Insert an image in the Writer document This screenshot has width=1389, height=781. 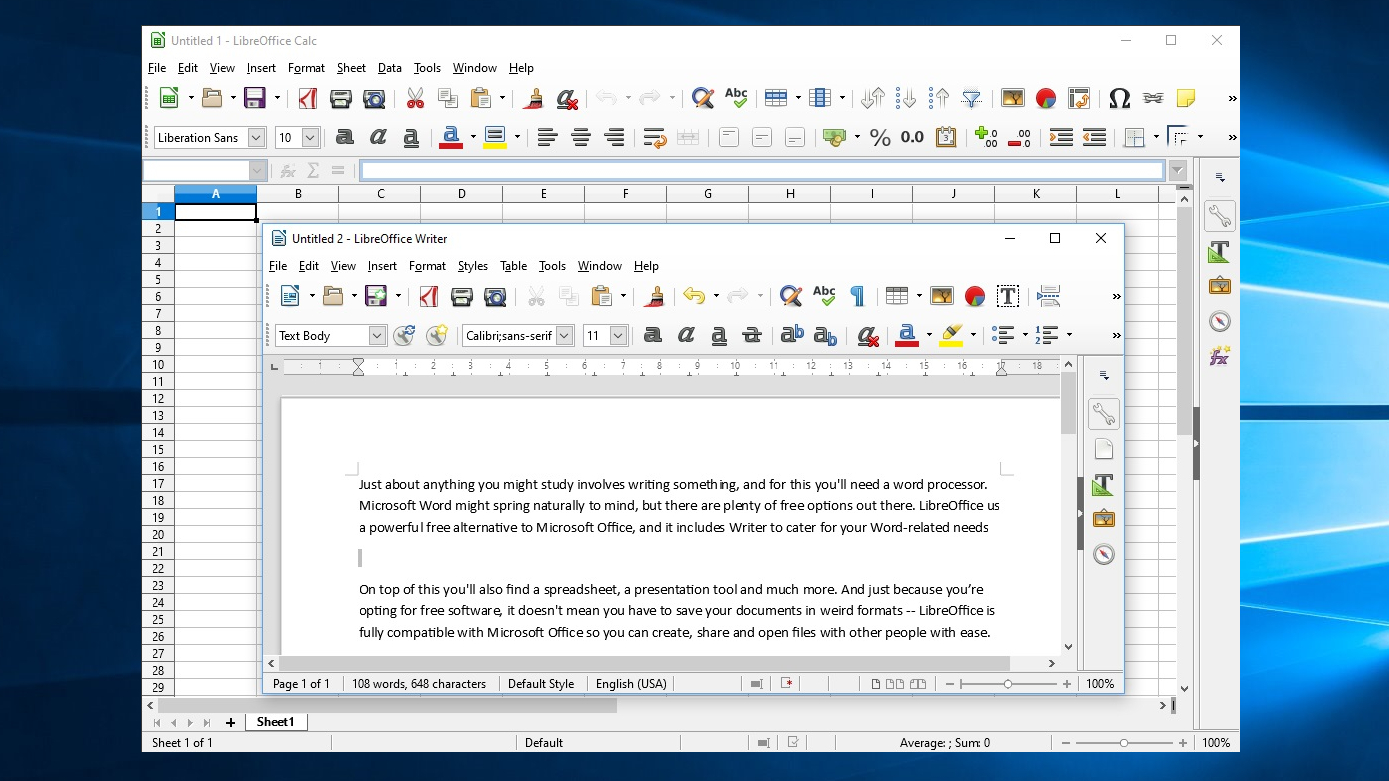(942, 296)
